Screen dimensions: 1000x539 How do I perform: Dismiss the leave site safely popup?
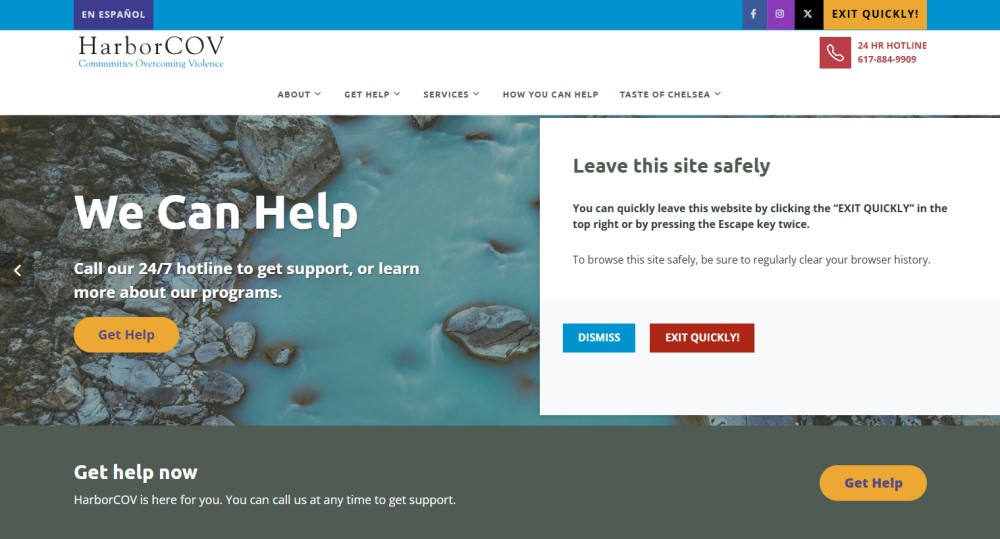(x=599, y=337)
